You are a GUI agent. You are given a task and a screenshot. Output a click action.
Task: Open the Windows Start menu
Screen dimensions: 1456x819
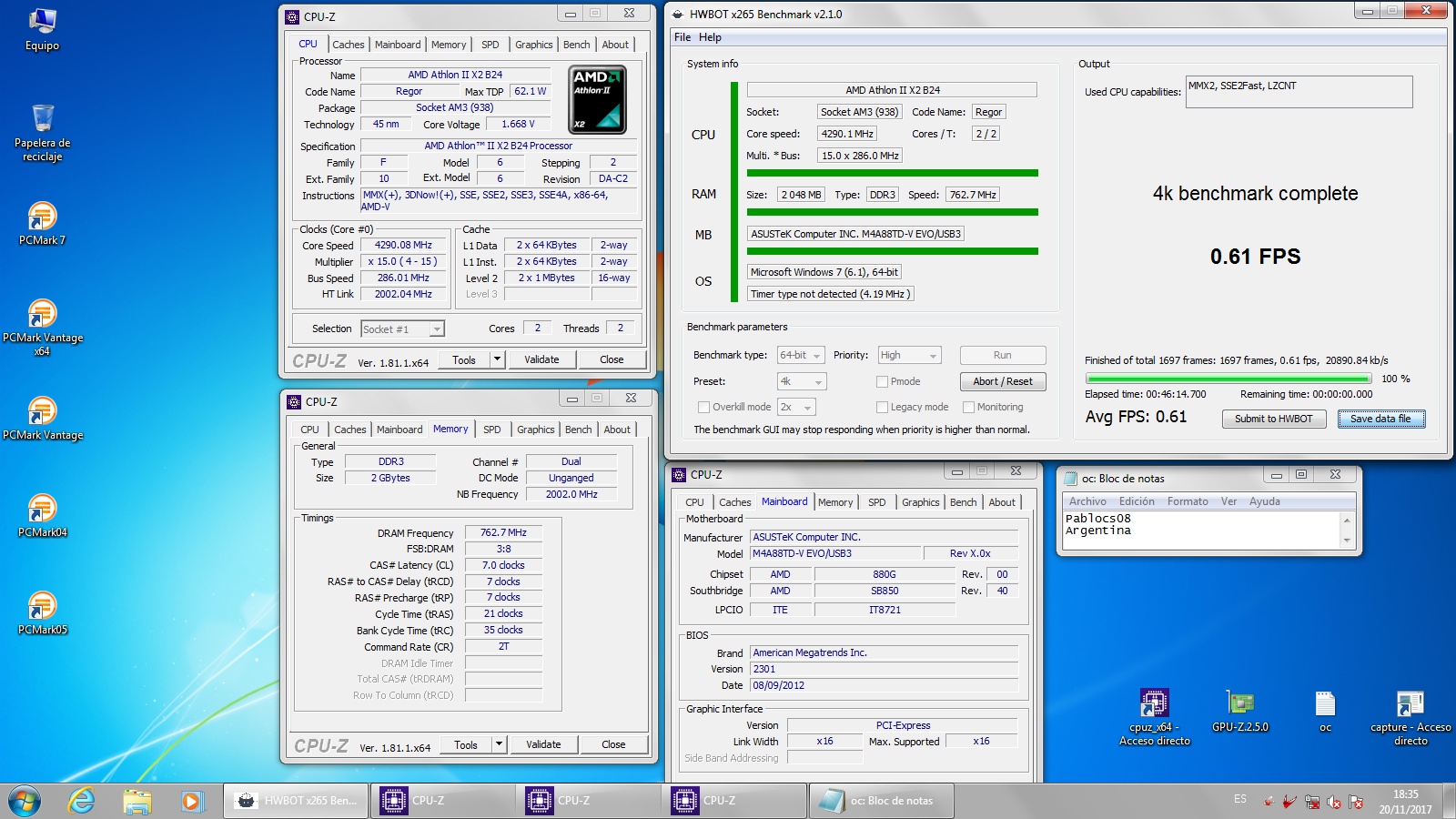coord(25,801)
